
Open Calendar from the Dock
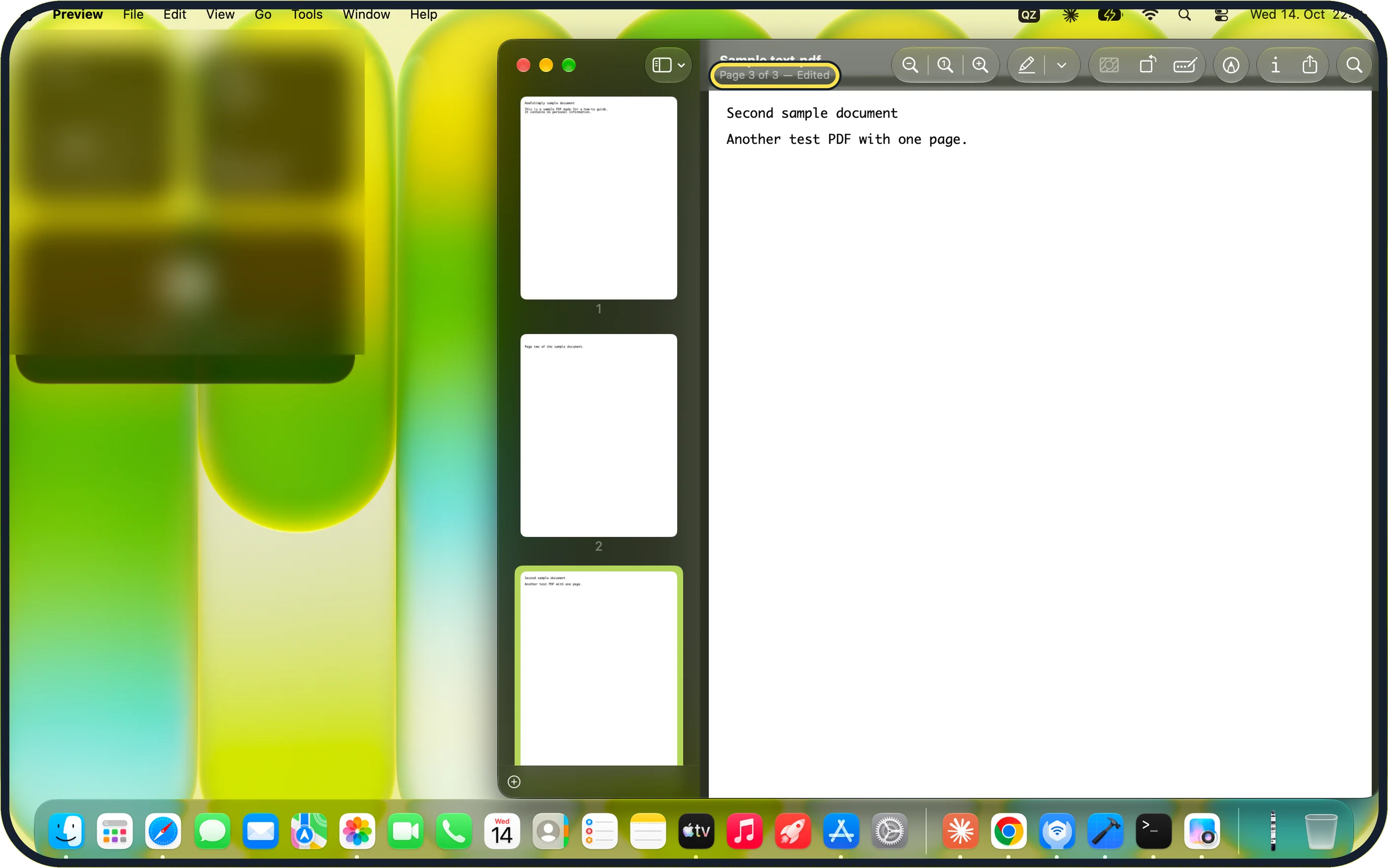502,831
